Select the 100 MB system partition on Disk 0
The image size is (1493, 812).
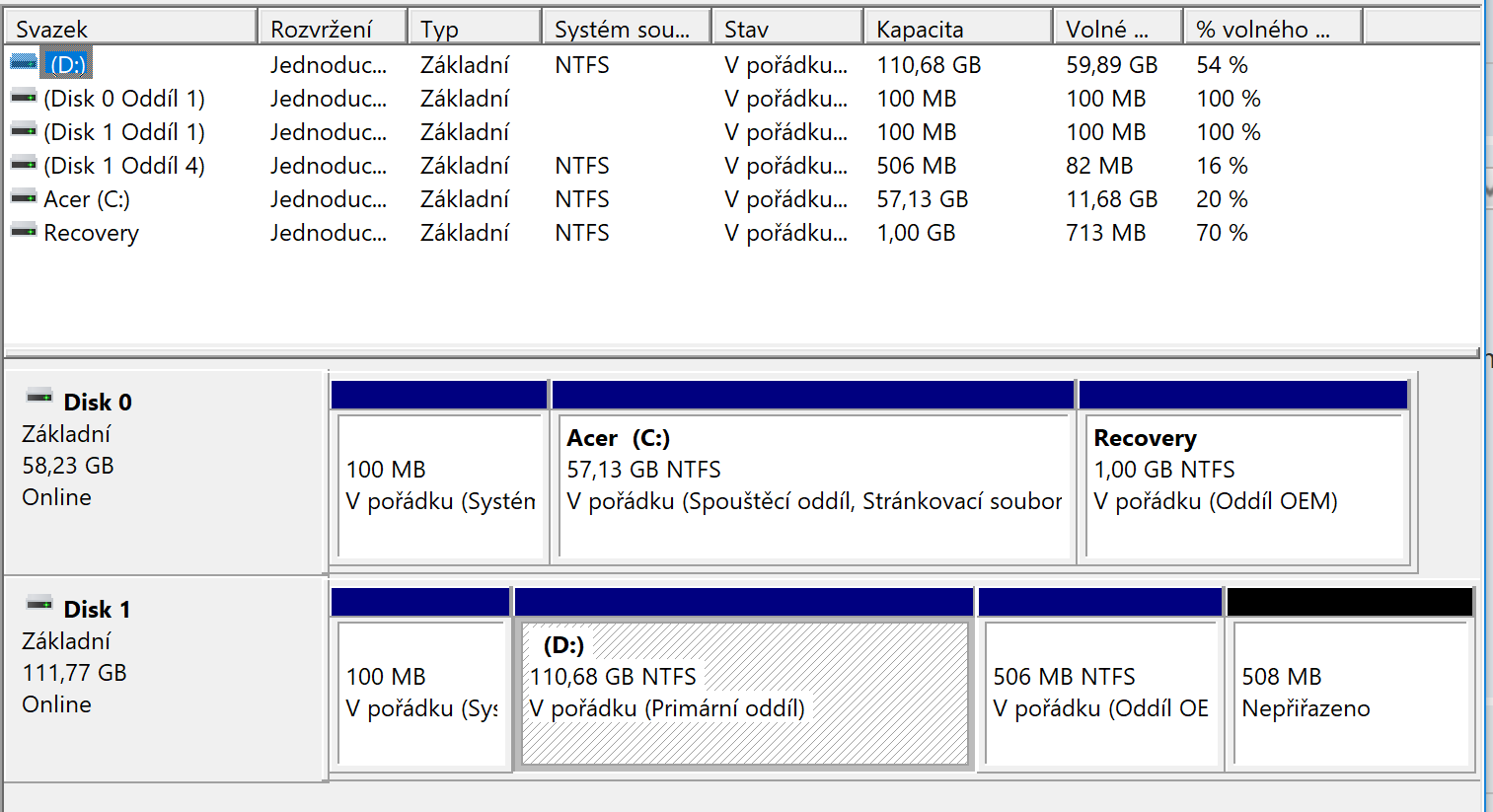coord(440,485)
